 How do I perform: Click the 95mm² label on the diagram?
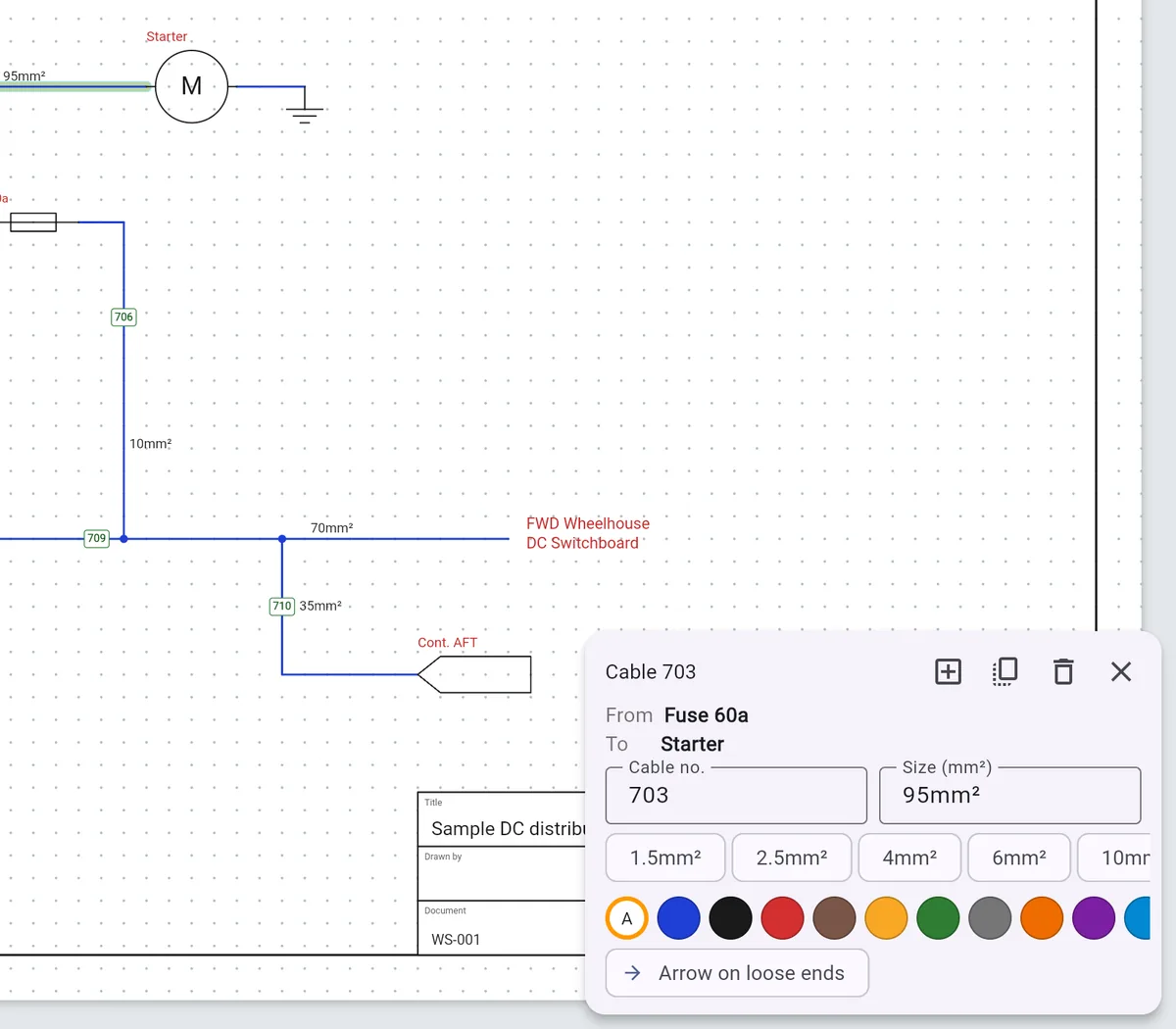coord(24,75)
